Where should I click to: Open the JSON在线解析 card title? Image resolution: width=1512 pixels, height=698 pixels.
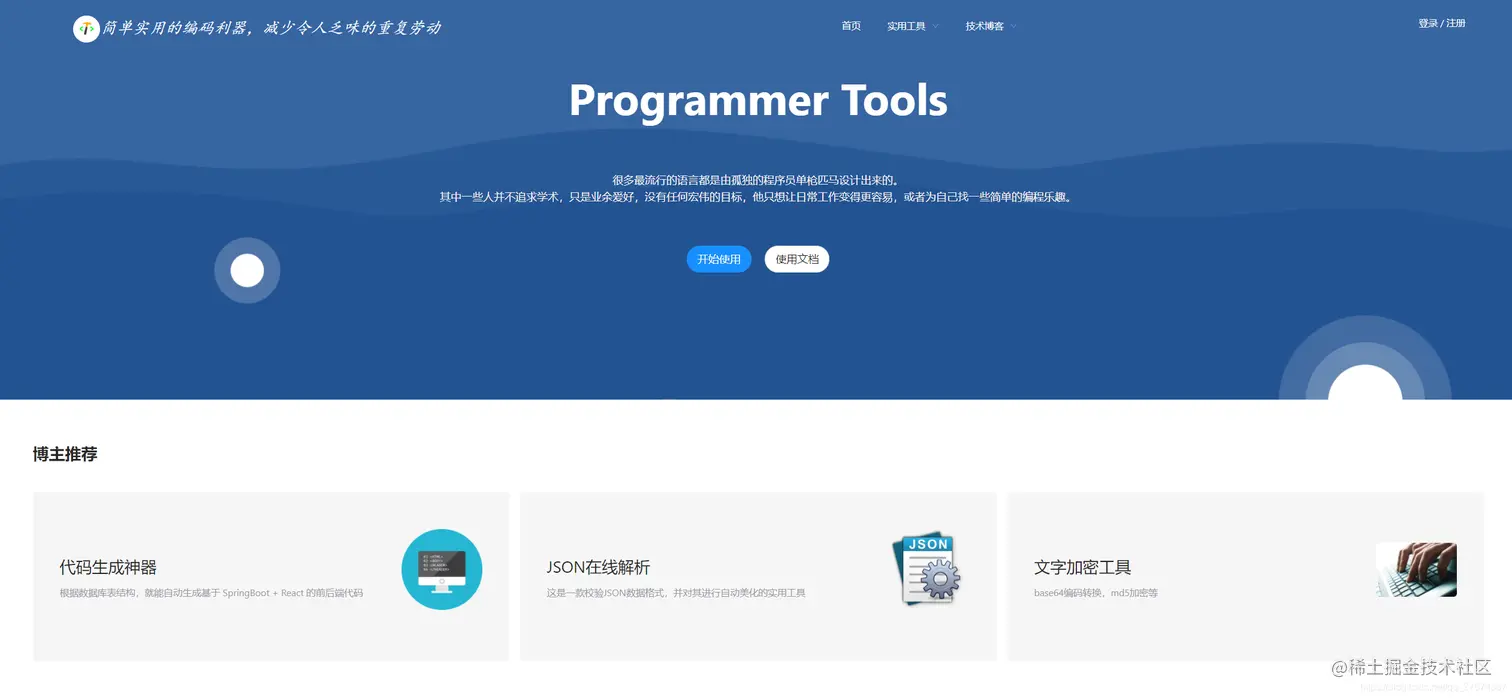point(598,567)
